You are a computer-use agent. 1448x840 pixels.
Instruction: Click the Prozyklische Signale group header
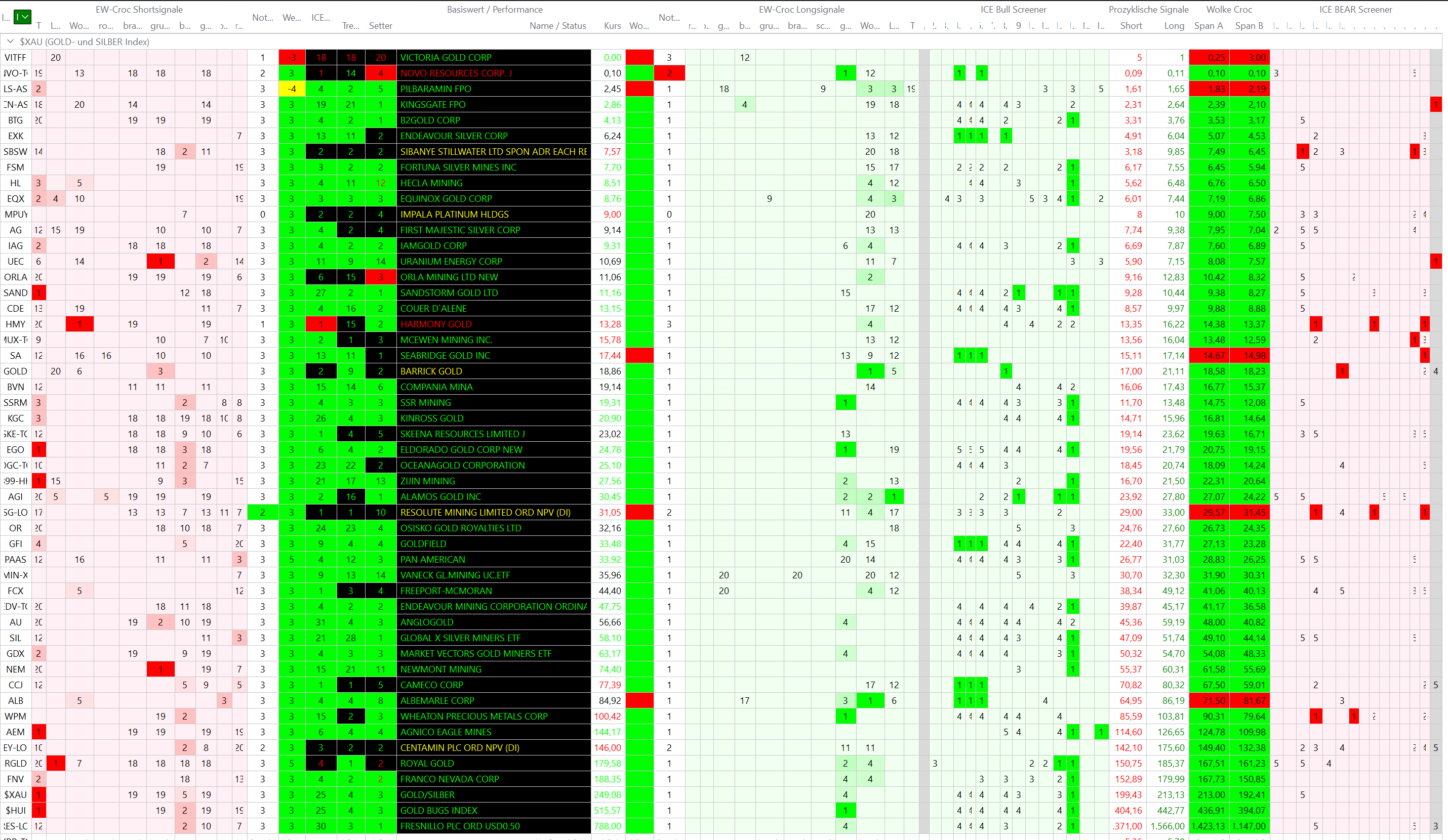tap(1148, 9)
